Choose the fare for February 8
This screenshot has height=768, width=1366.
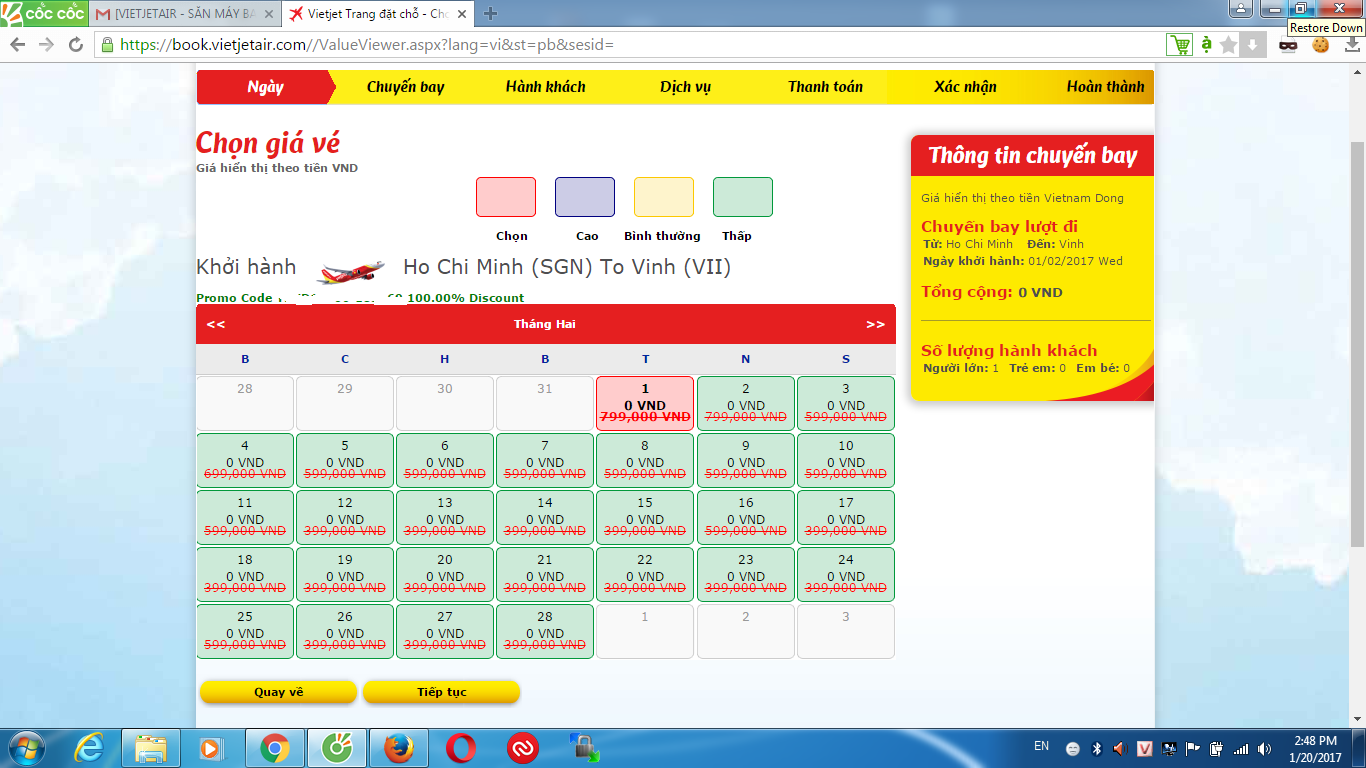(645, 460)
